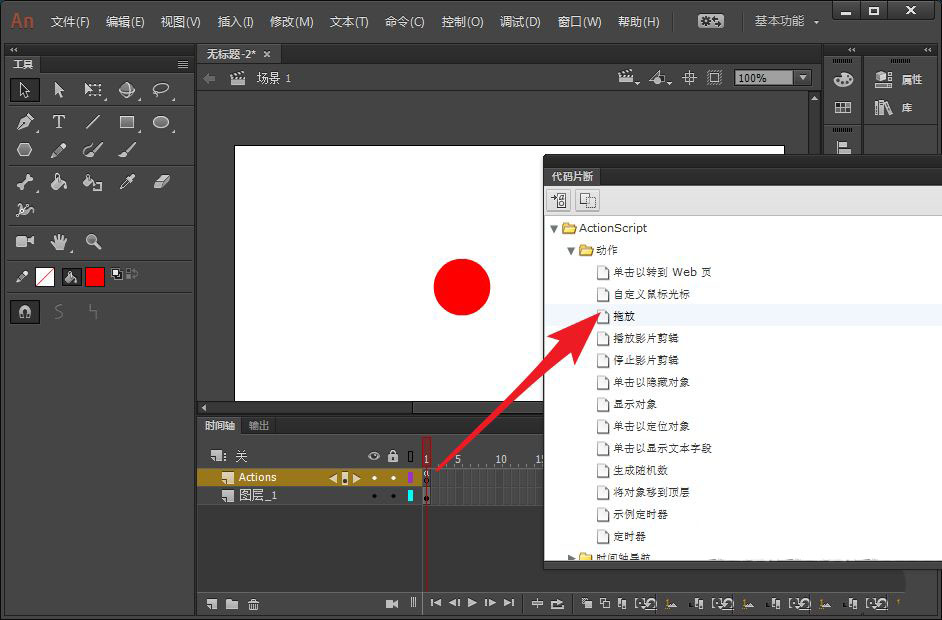Select the 3D Rotation tool
Image resolution: width=942 pixels, height=620 pixels.
[x=127, y=90]
